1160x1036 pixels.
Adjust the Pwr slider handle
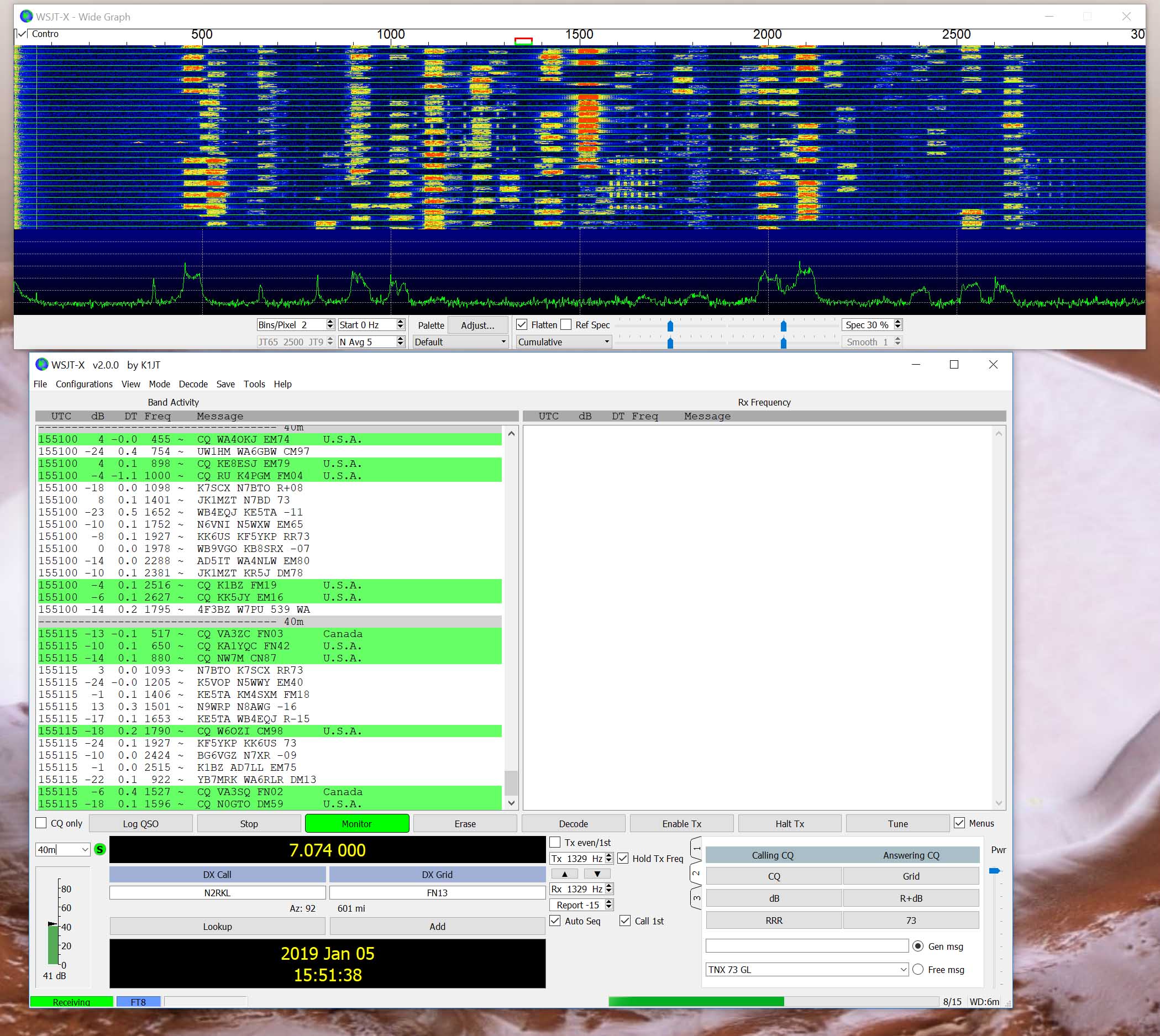994,871
